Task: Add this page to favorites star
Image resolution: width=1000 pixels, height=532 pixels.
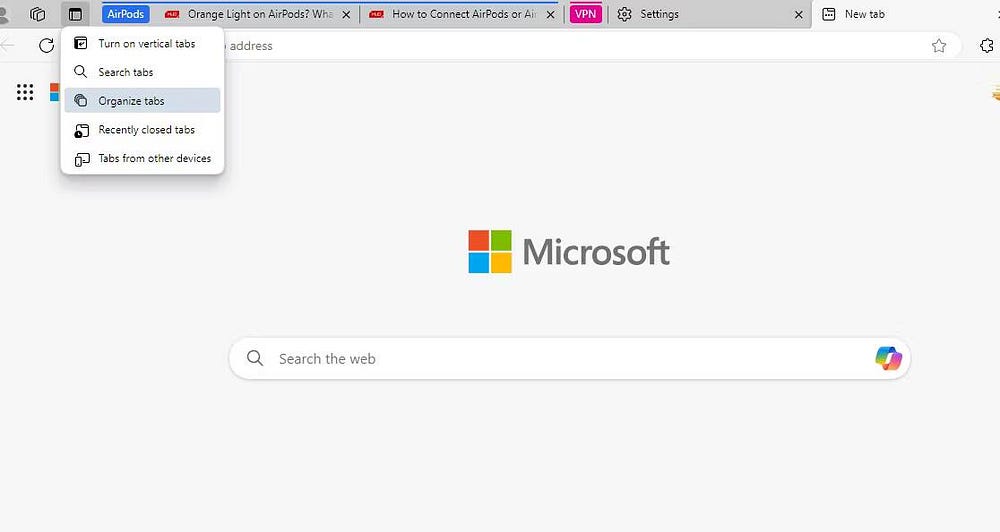Action: (x=939, y=45)
